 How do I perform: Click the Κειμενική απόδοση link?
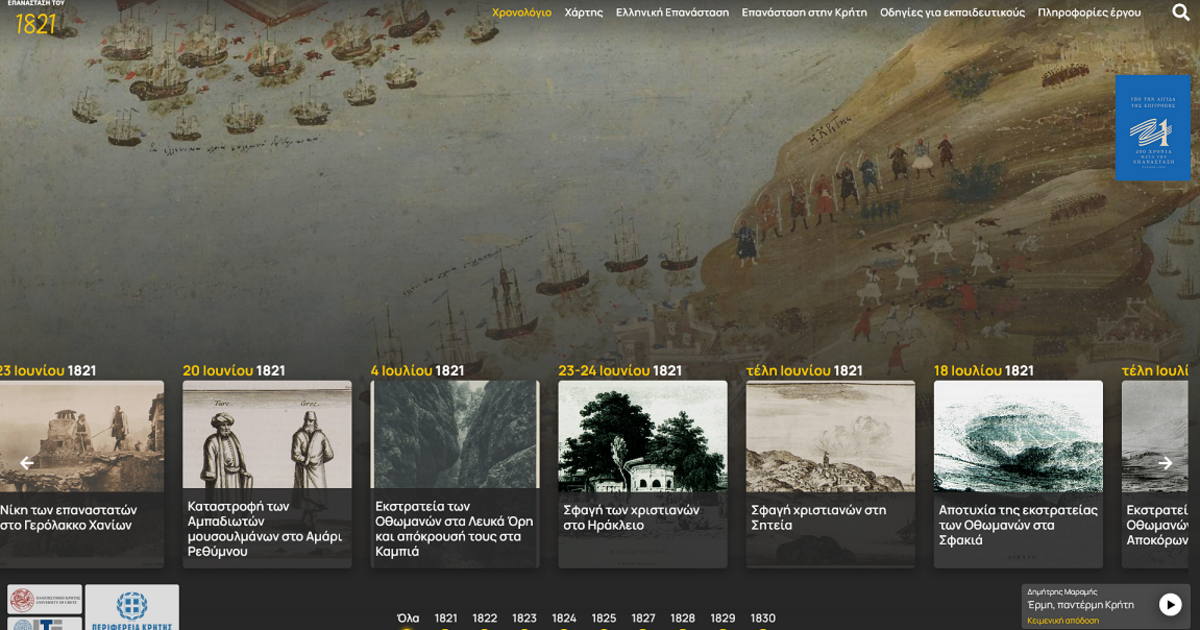pyautogui.click(x=1062, y=621)
